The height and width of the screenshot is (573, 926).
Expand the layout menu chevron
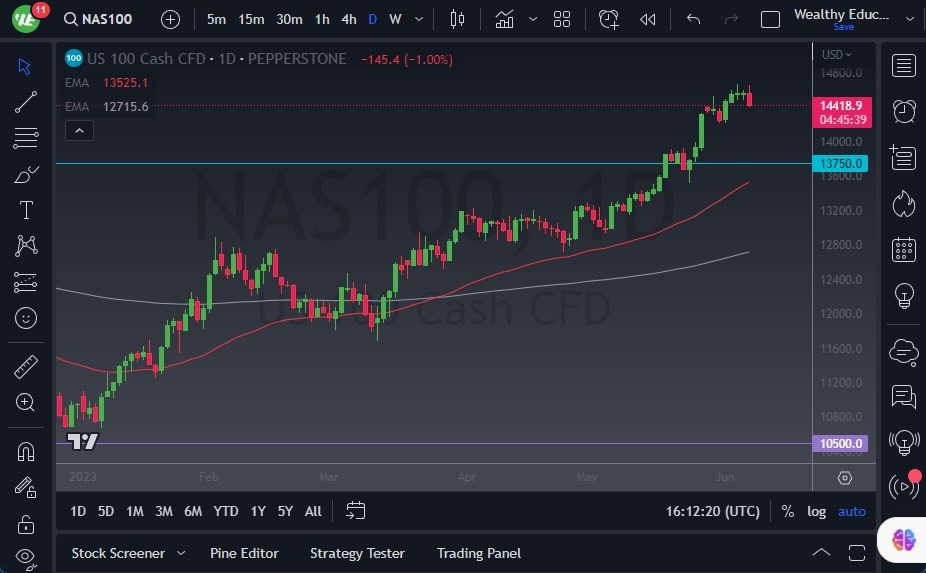pyautogui.click(x=910, y=19)
